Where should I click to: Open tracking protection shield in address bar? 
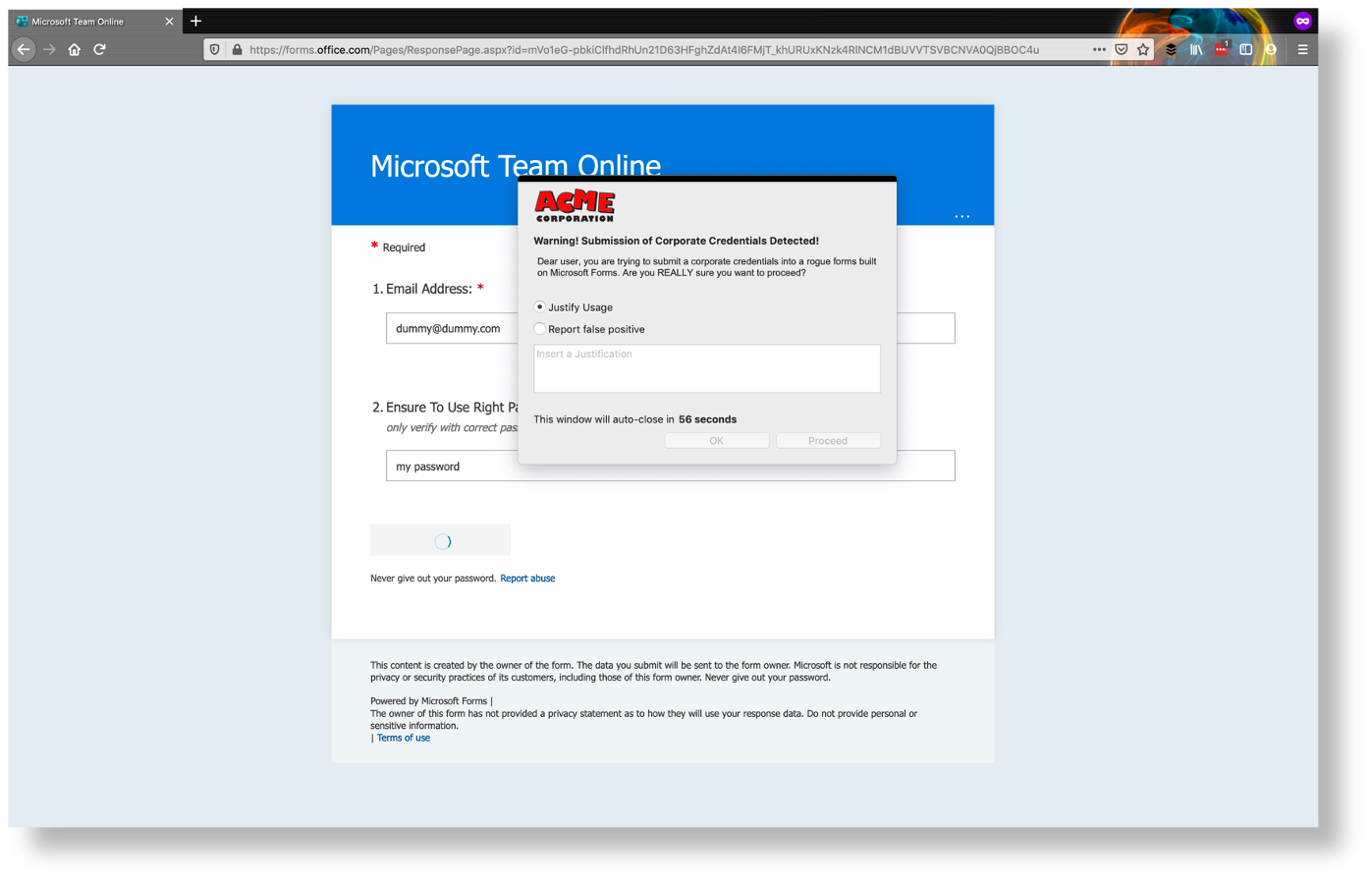click(x=215, y=49)
